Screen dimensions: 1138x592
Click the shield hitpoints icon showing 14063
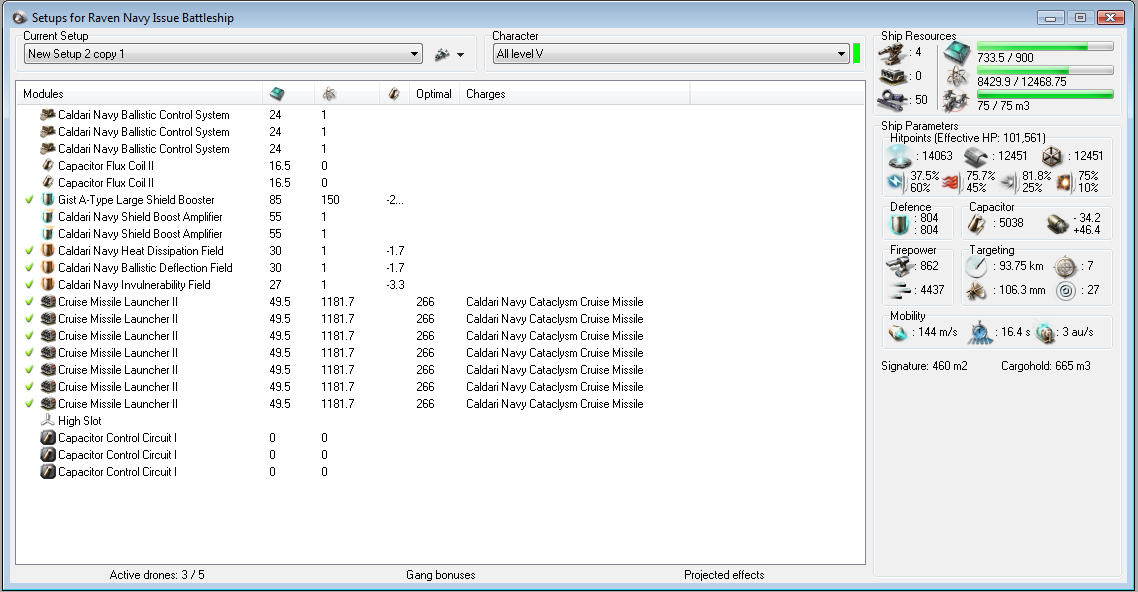[899, 156]
